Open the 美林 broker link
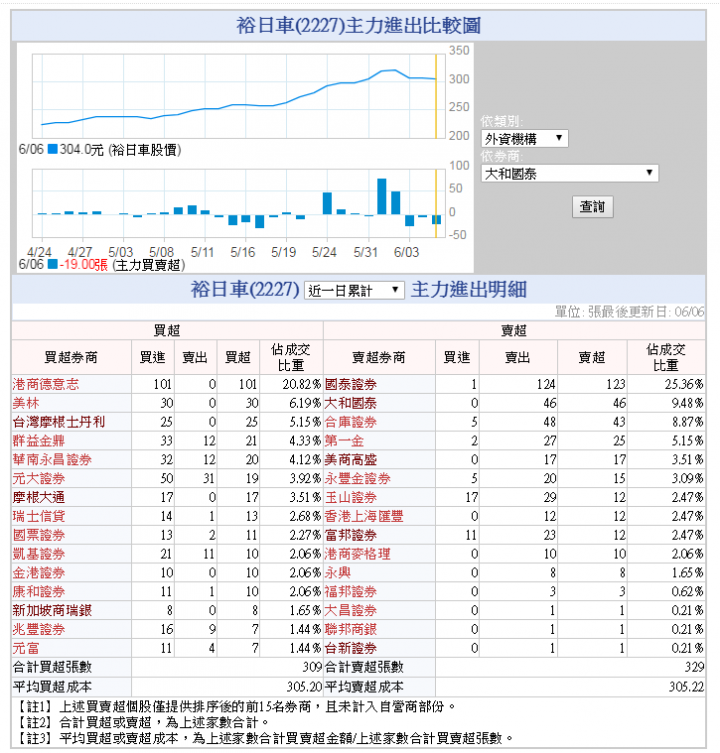 click(26, 403)
